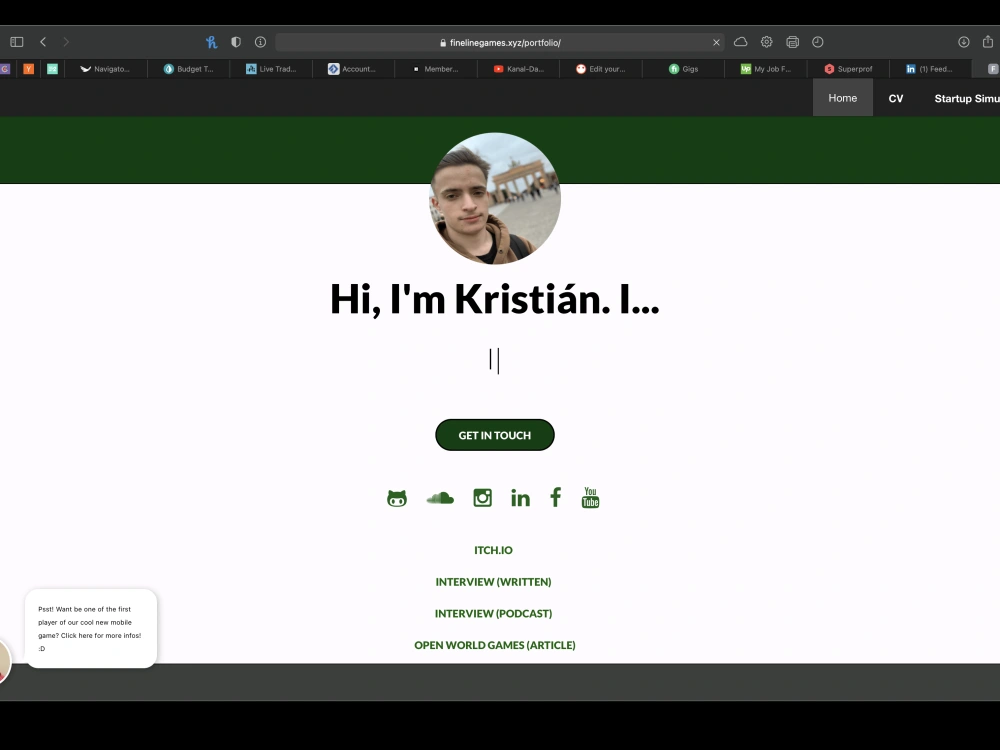Open the INTERVIEW (WRITTEN) link
Image resolution: width=1000 pixels, height=750 pixels.
click(x=494, y=582)
